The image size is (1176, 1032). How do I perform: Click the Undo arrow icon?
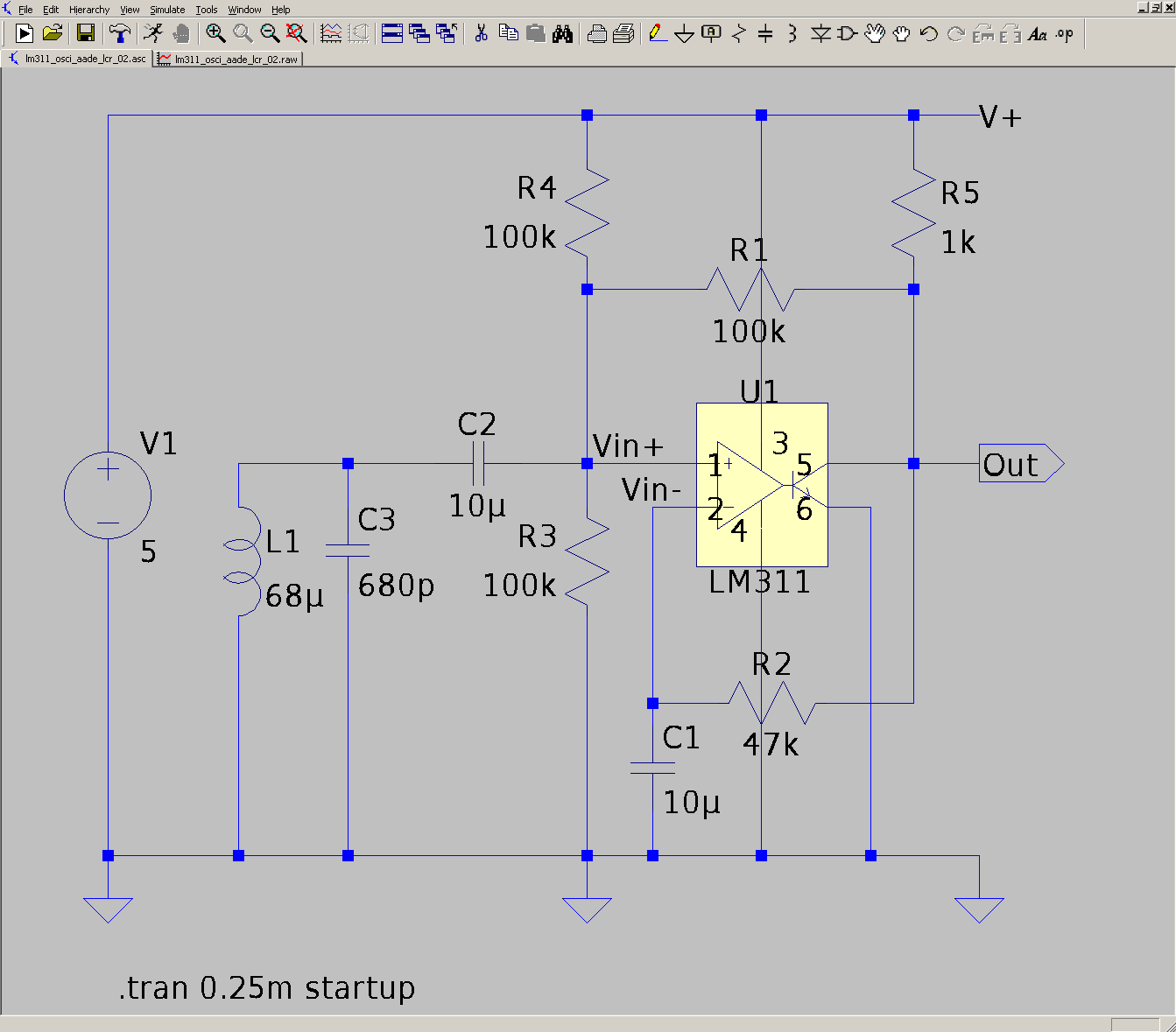point(929,33)
